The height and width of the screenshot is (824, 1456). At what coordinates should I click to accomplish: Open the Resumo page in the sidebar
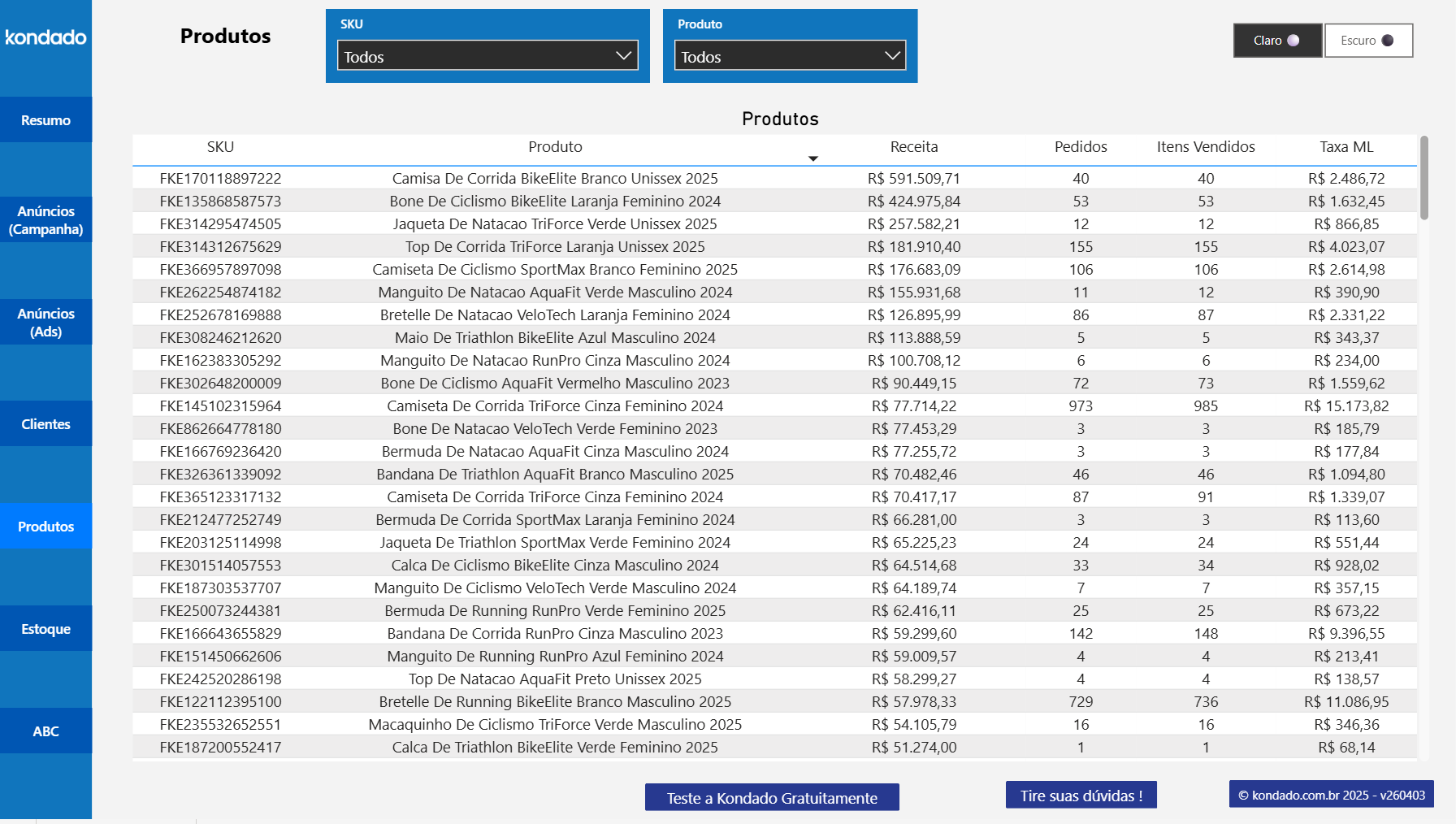coord(45,119)
